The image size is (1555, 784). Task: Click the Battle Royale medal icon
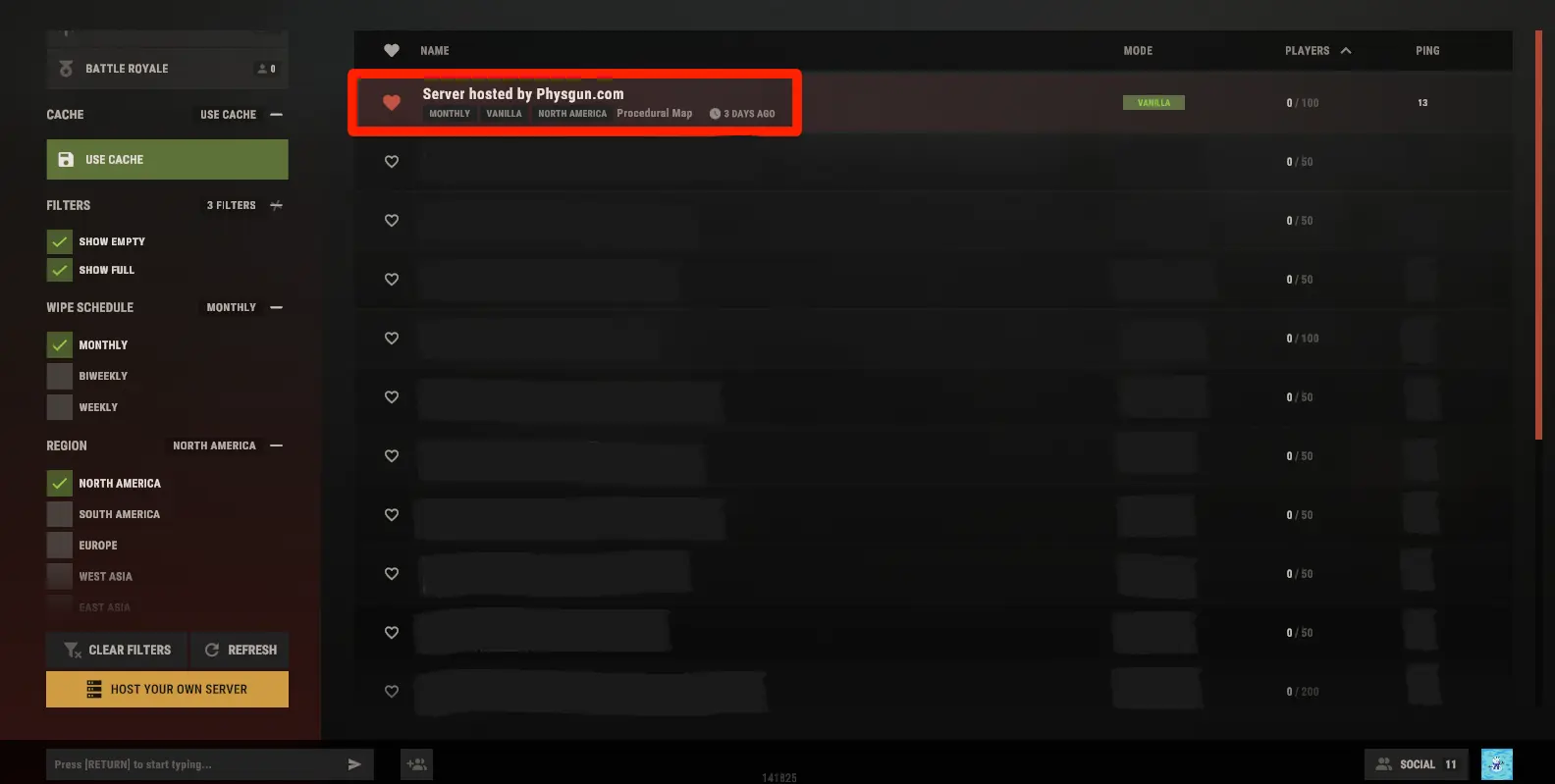(x=66, y=69)
